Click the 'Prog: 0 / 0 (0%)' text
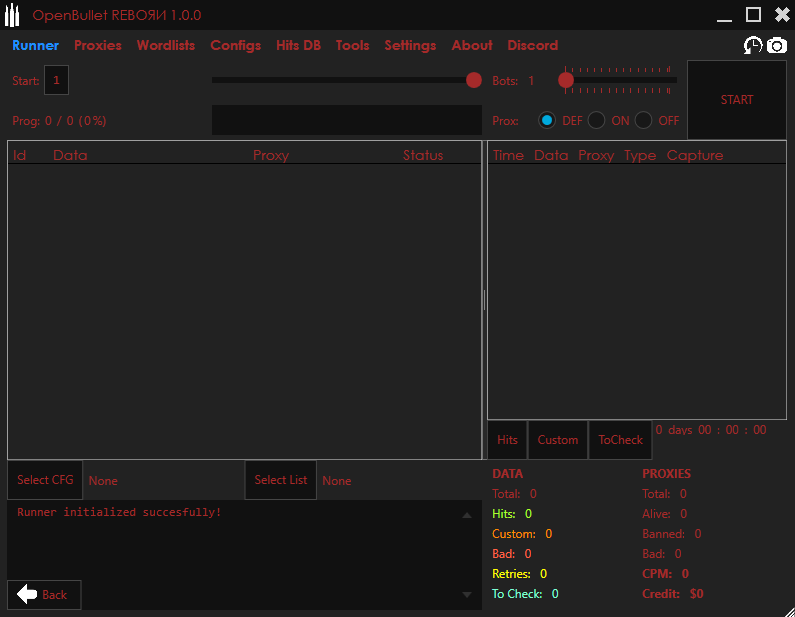 pos(59,121)
